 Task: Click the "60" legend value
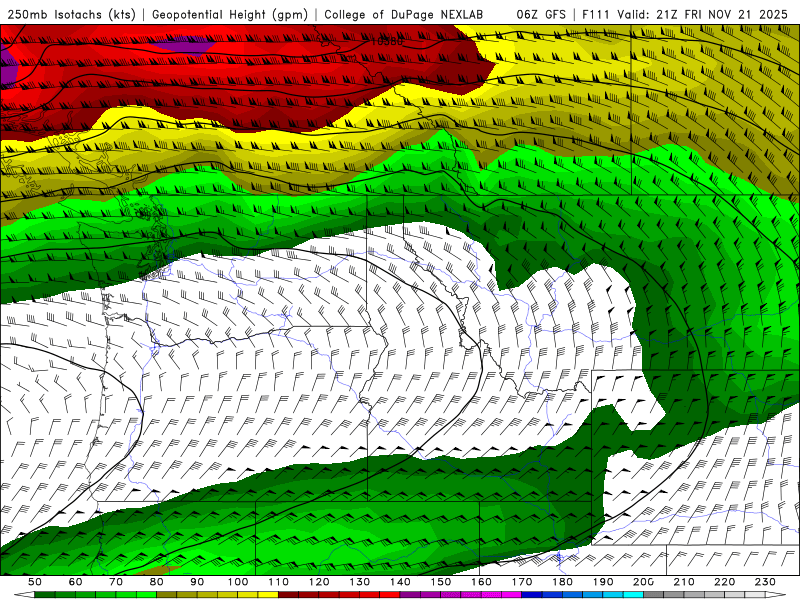(x=75, y=582)
